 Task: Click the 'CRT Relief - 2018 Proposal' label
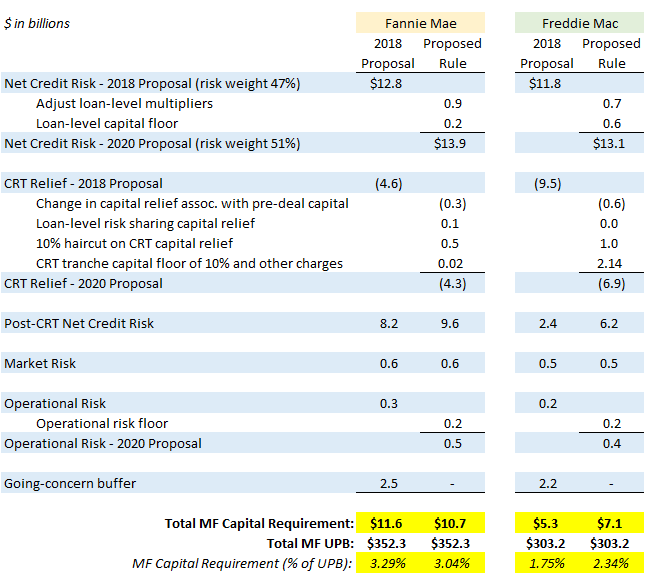(84, 183)
